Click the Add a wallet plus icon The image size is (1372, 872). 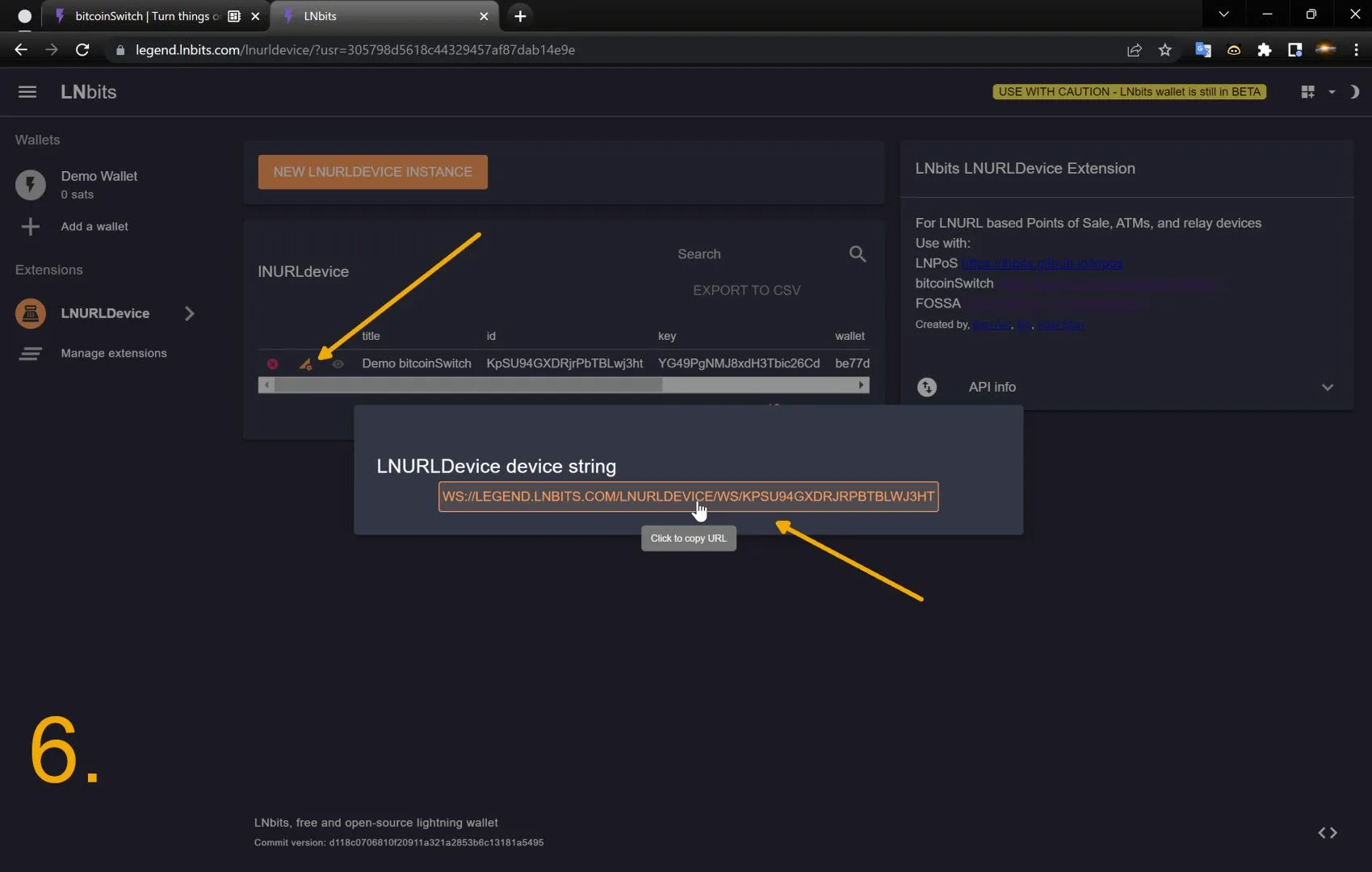31,227
